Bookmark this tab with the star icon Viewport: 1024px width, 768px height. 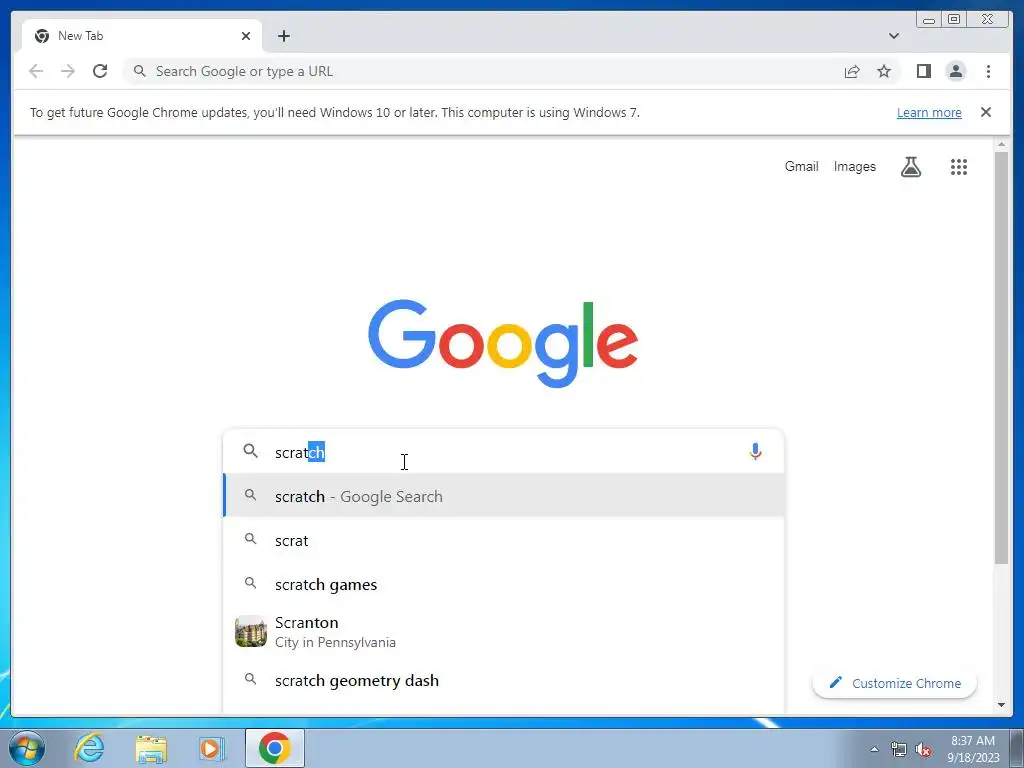(x=884, y=71)
